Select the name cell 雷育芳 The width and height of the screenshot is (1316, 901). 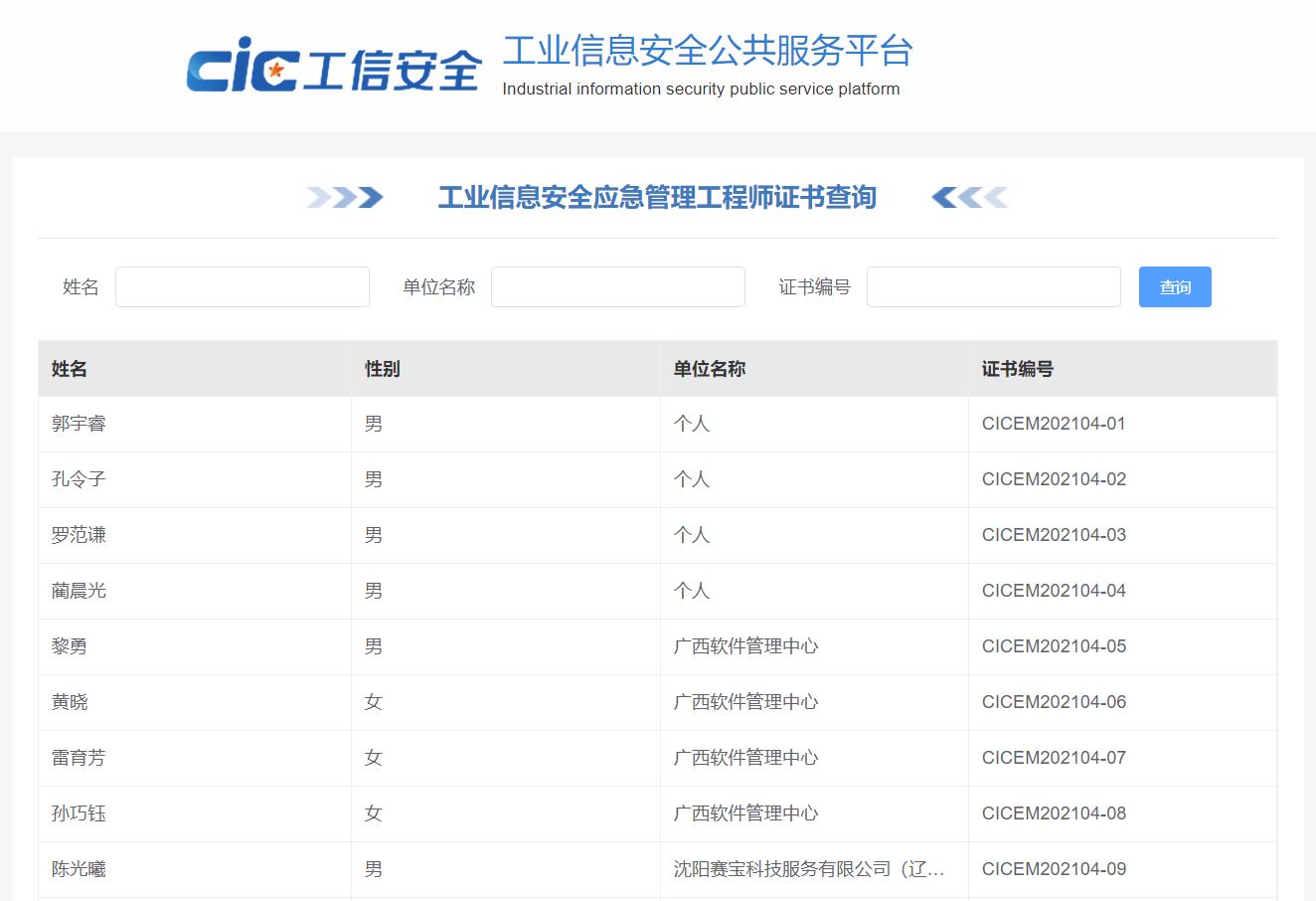click(x=79, y=758)
